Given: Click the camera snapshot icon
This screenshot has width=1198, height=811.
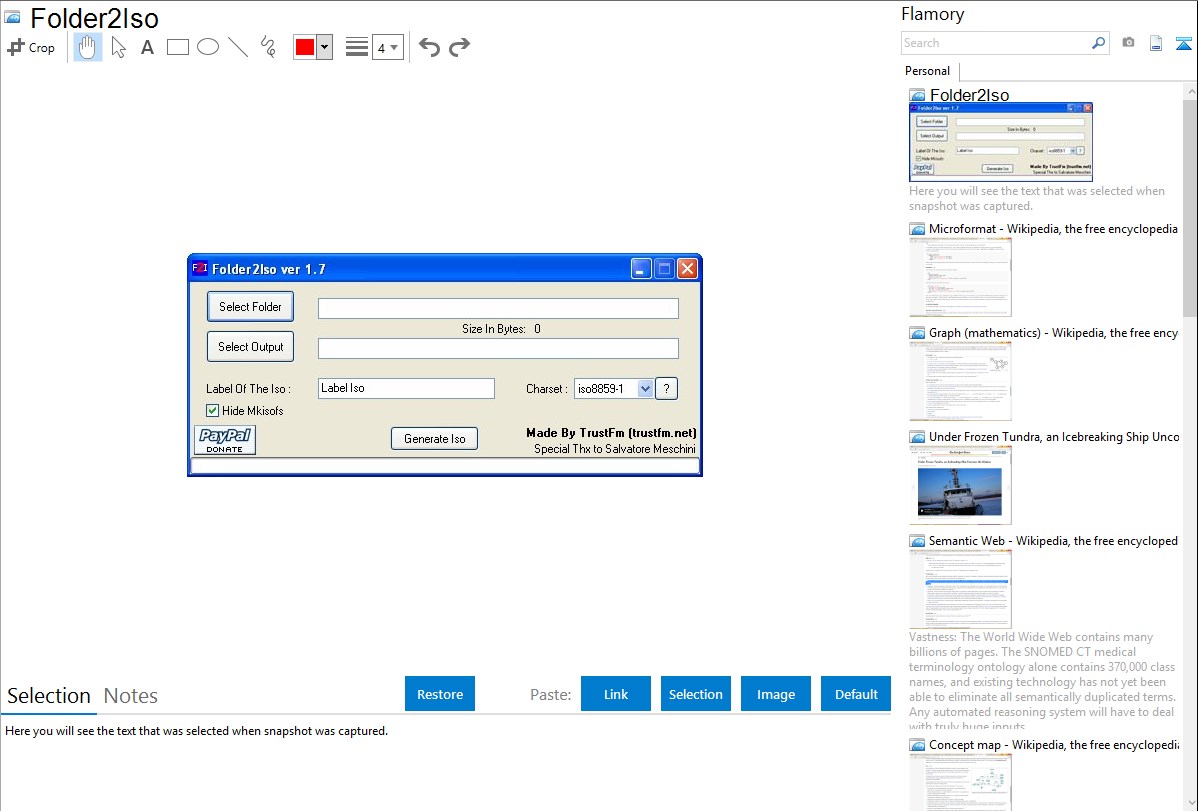Looking at the screenshot, I should [x=1128, y=43].
